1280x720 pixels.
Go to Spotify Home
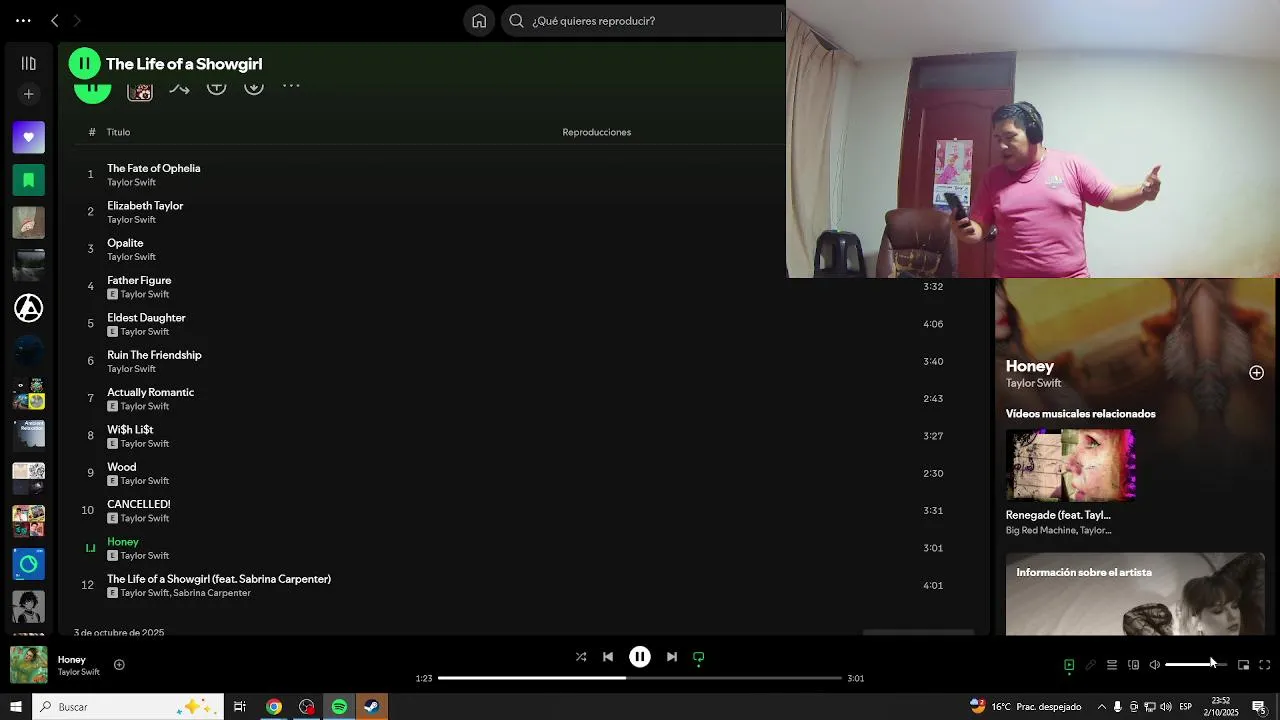pos(479,20)
